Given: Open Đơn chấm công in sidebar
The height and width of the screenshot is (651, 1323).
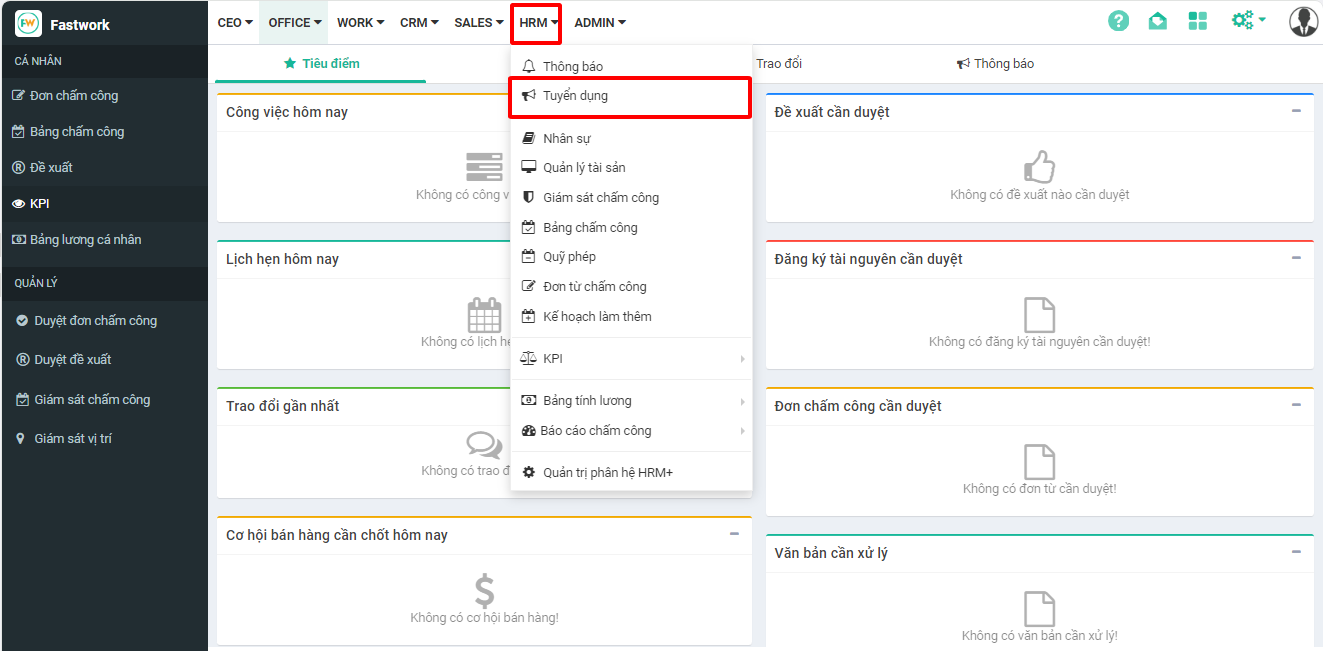Looking at the screenshot, I should click(74, 96).
